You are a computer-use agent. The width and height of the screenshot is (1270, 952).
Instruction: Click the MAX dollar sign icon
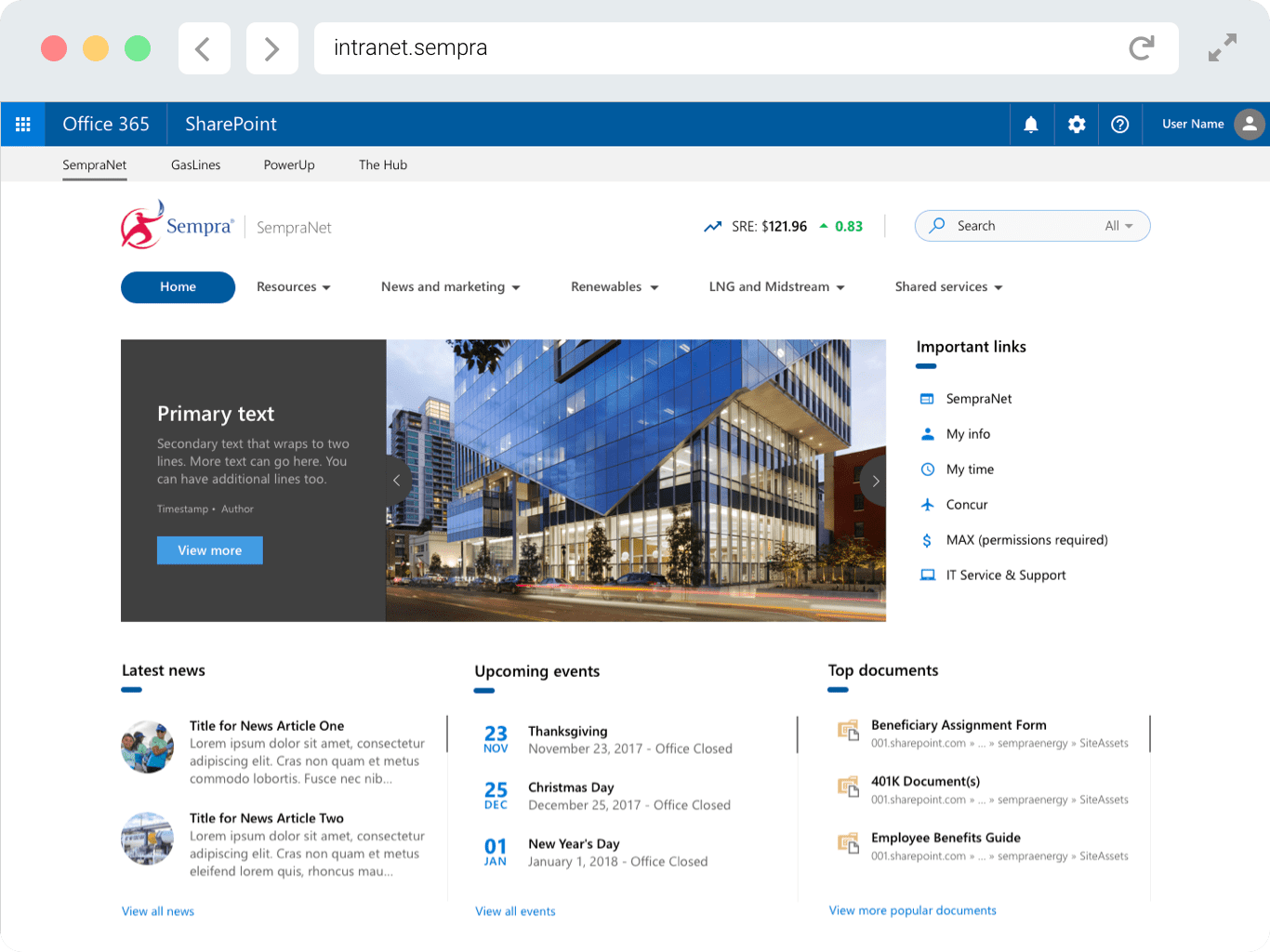click(927, 540)
